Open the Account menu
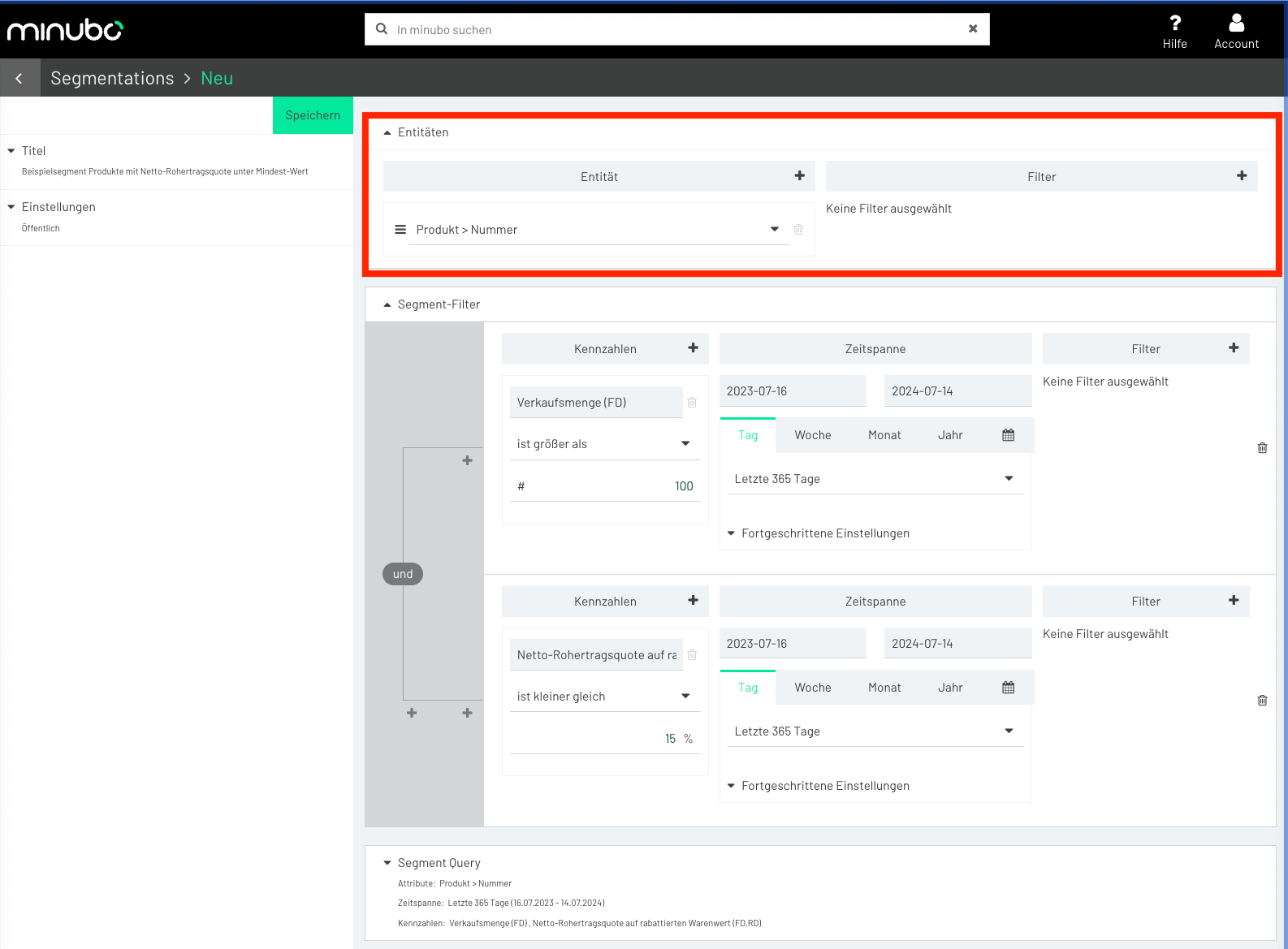The image size is (1288, 949). (1236, 31)
